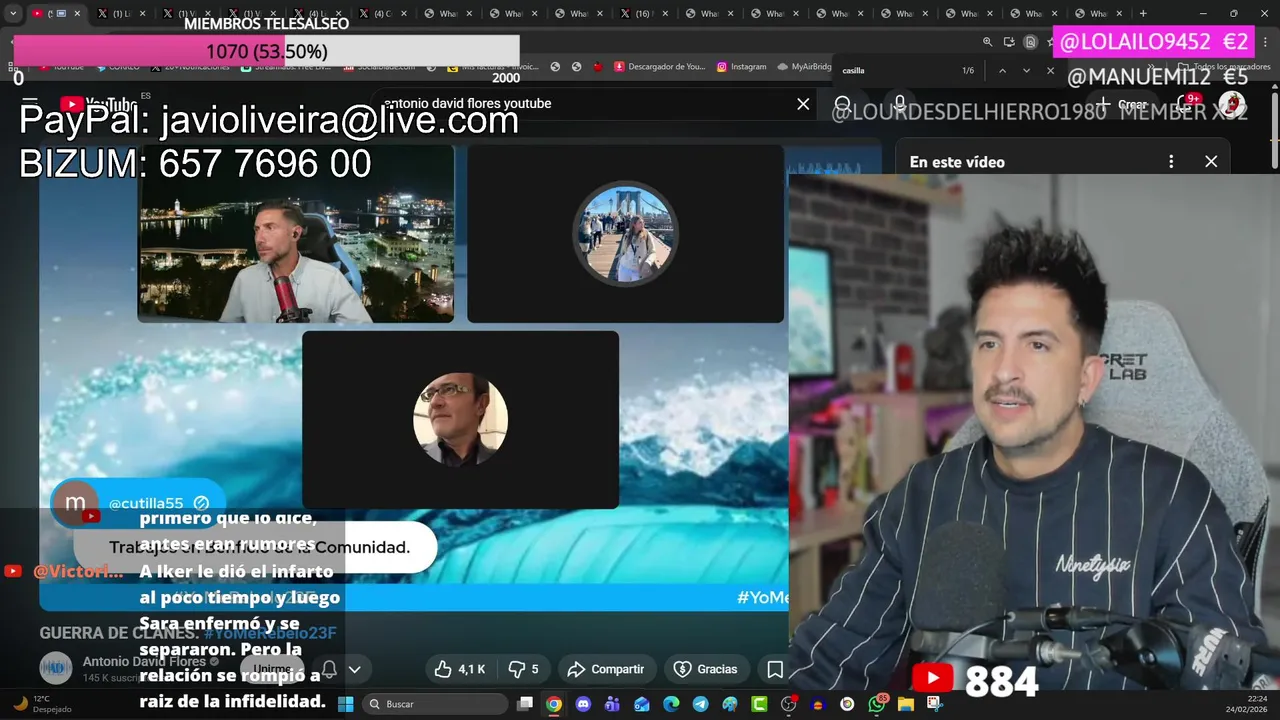Click the YouTube search magnifier button

(842, 104)
